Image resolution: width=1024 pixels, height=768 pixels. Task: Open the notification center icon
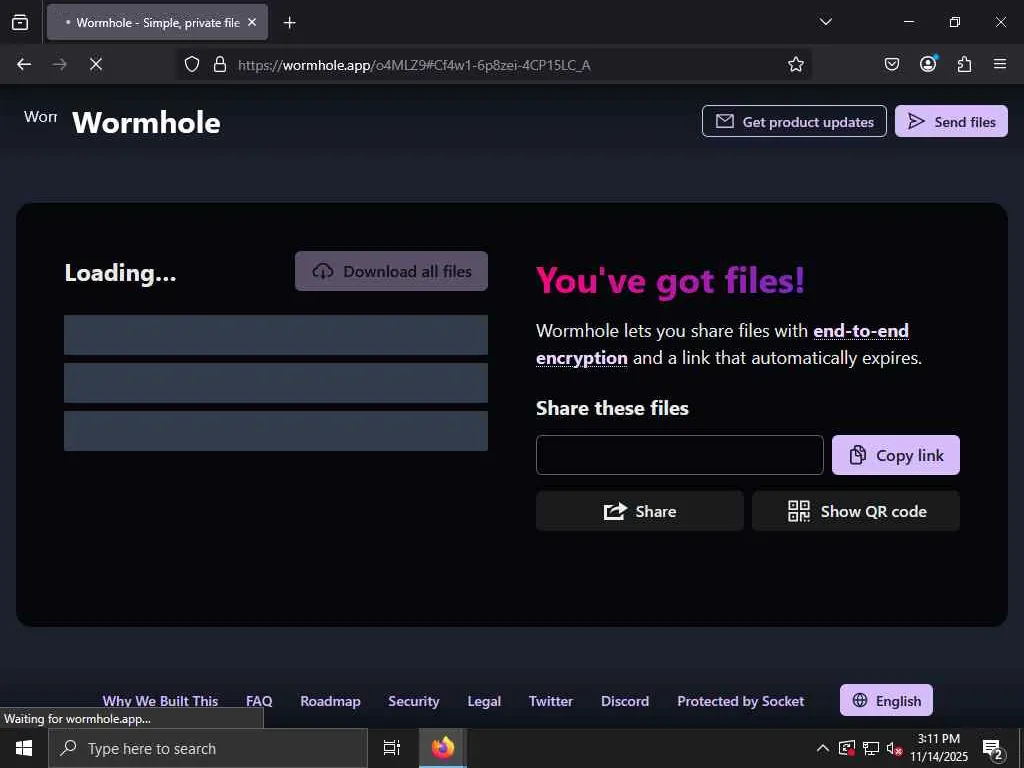tap(993, 749)
